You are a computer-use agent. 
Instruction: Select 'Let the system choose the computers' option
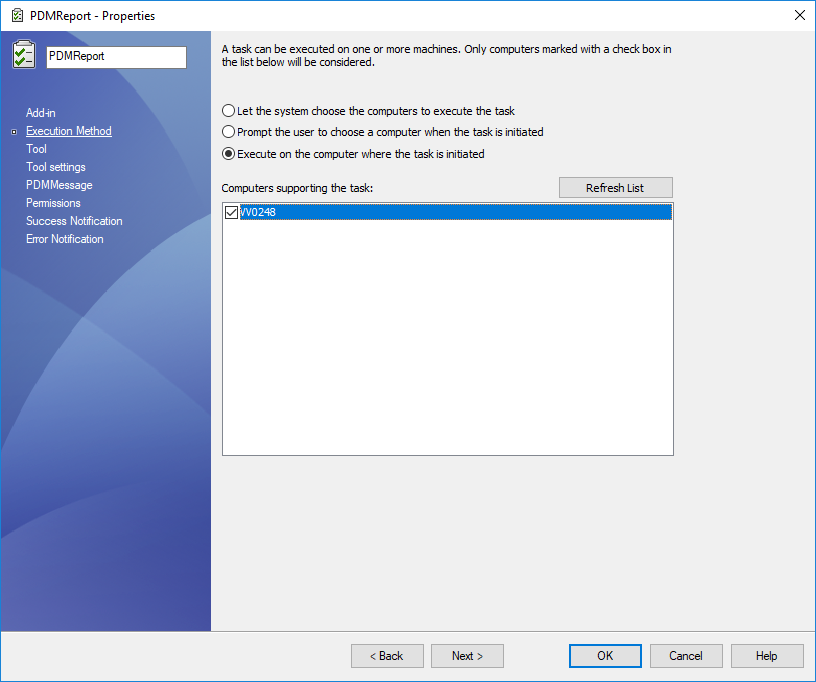click(x=229, y=111)
